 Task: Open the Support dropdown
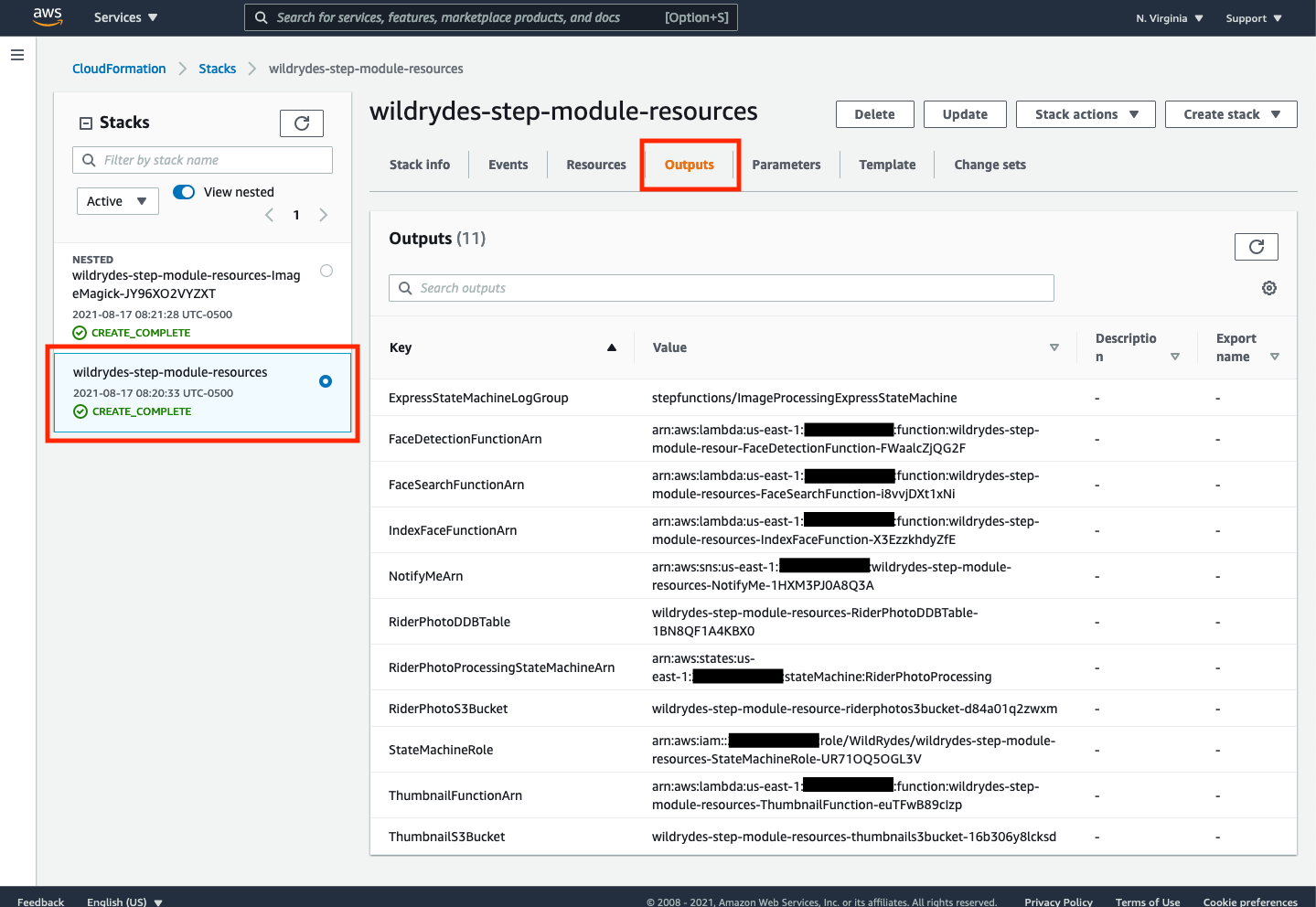(x=1254, y=18)
